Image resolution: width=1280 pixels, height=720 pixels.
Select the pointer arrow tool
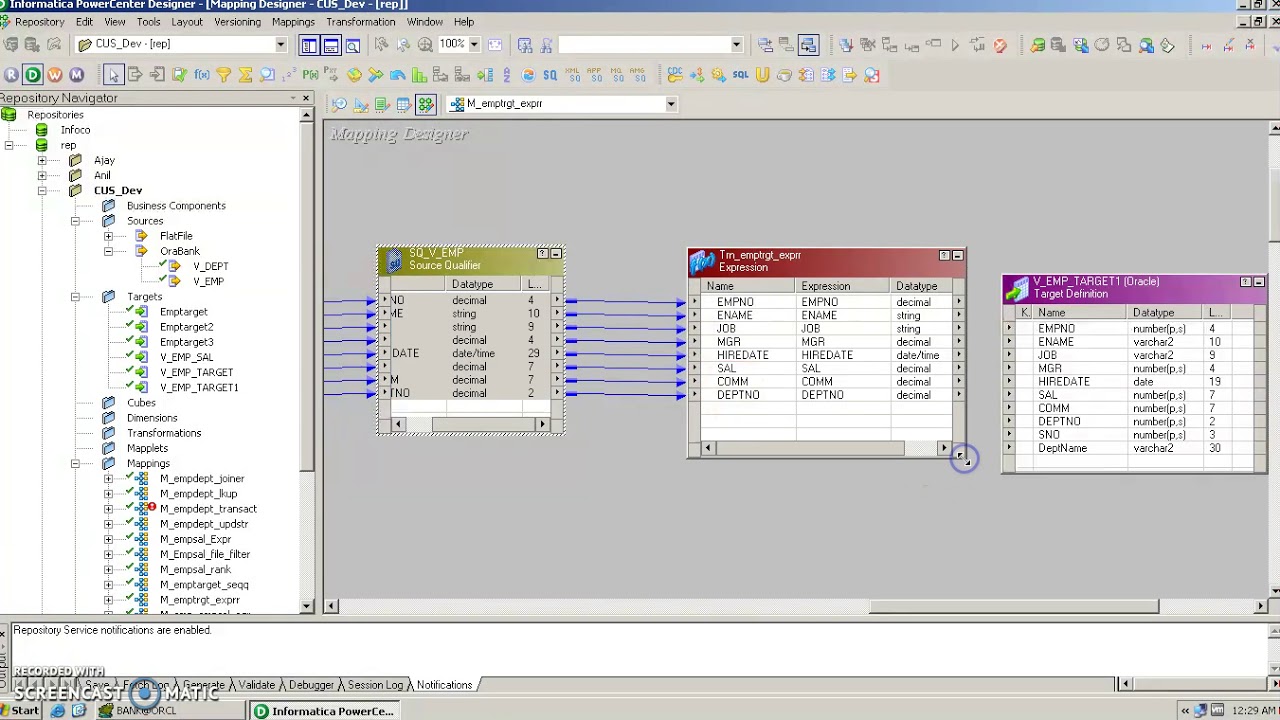tap(113, 75)
